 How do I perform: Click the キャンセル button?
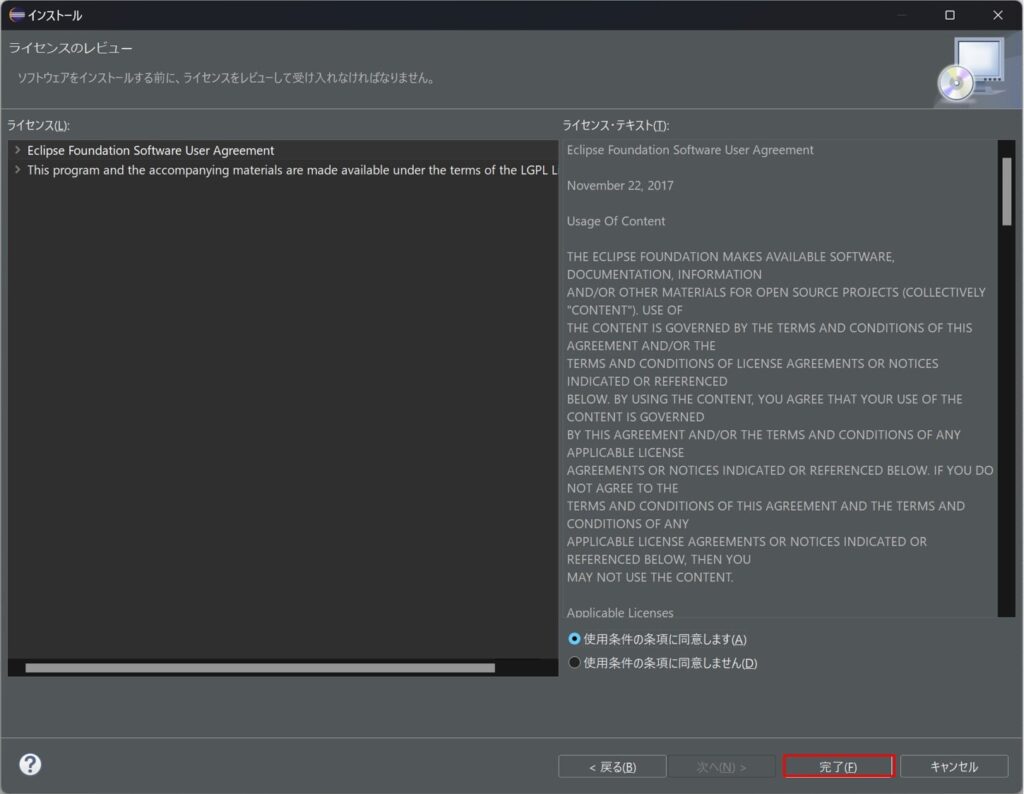click(954, 765)
